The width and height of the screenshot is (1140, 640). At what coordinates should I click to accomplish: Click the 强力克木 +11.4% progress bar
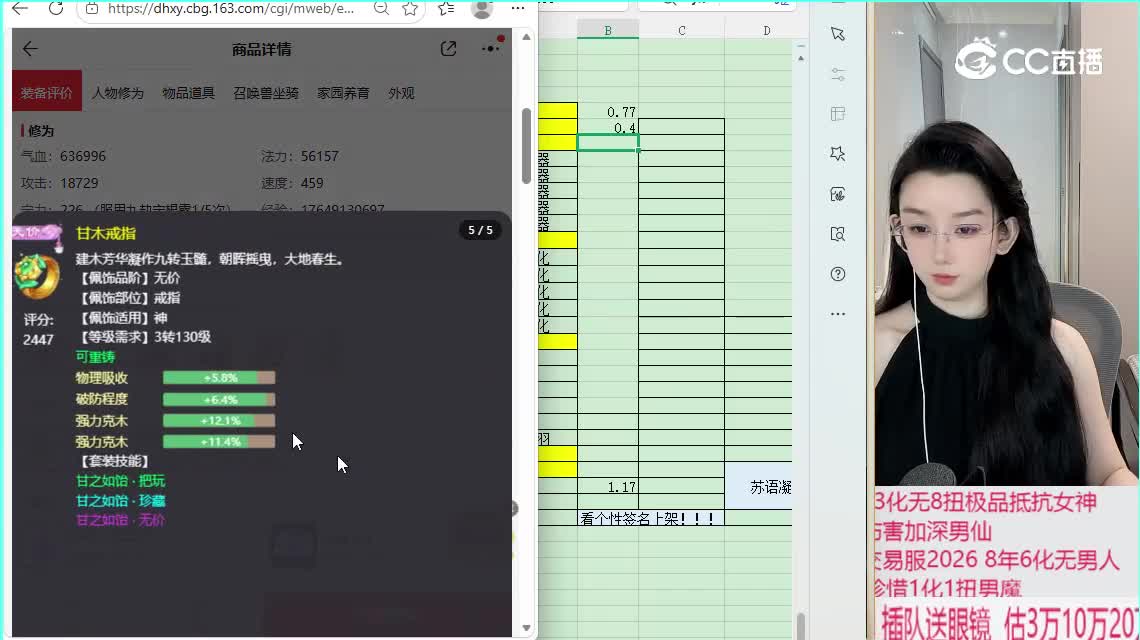tap(219, 441)
